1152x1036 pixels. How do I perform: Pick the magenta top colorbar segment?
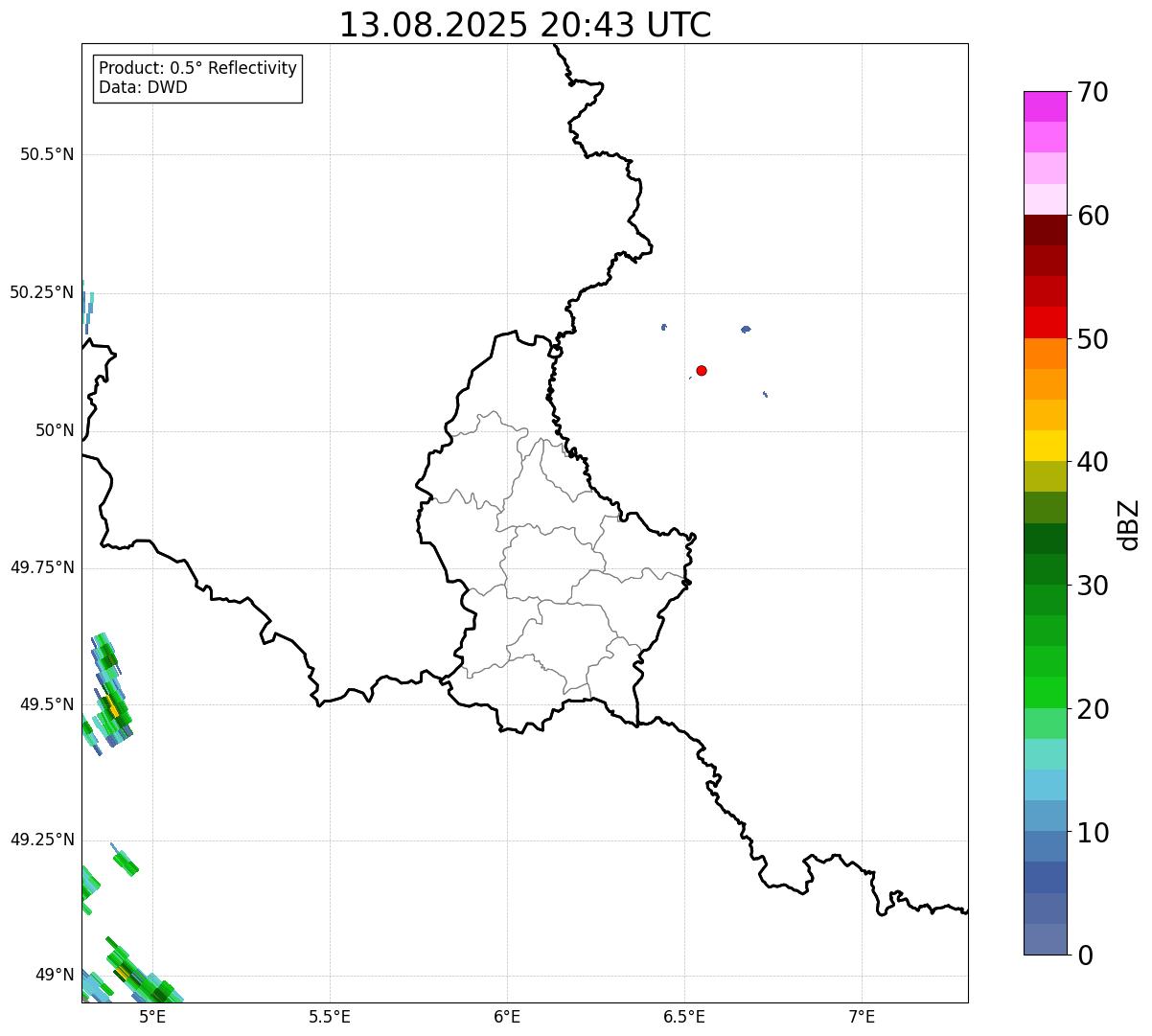(x=1045, y=106)
